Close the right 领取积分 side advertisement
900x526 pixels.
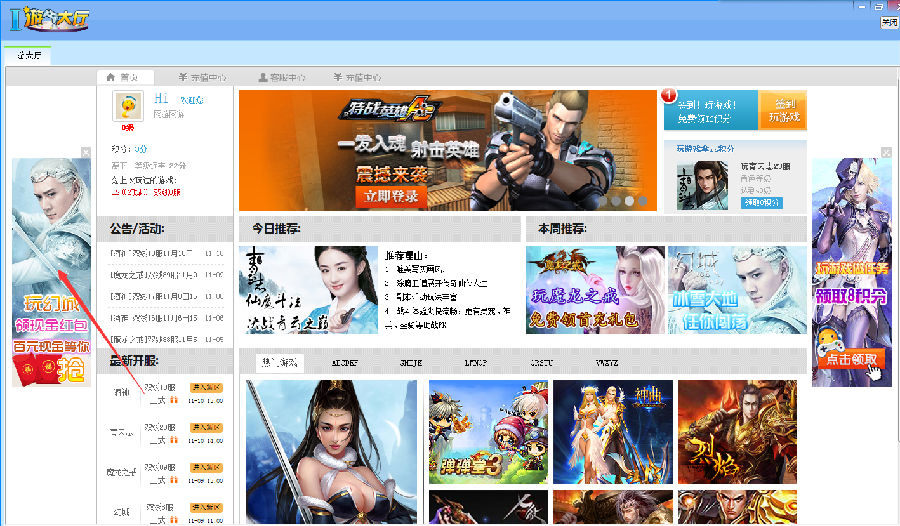coord(886,152)
